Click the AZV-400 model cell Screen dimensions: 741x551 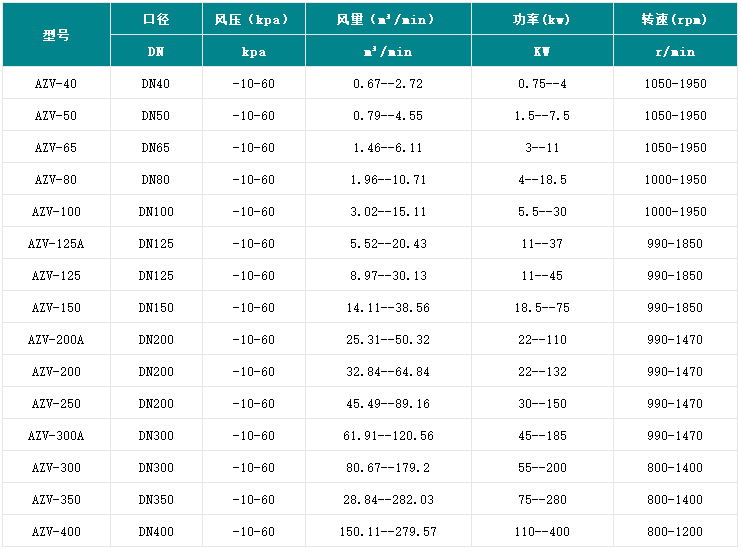coord(56,532)
